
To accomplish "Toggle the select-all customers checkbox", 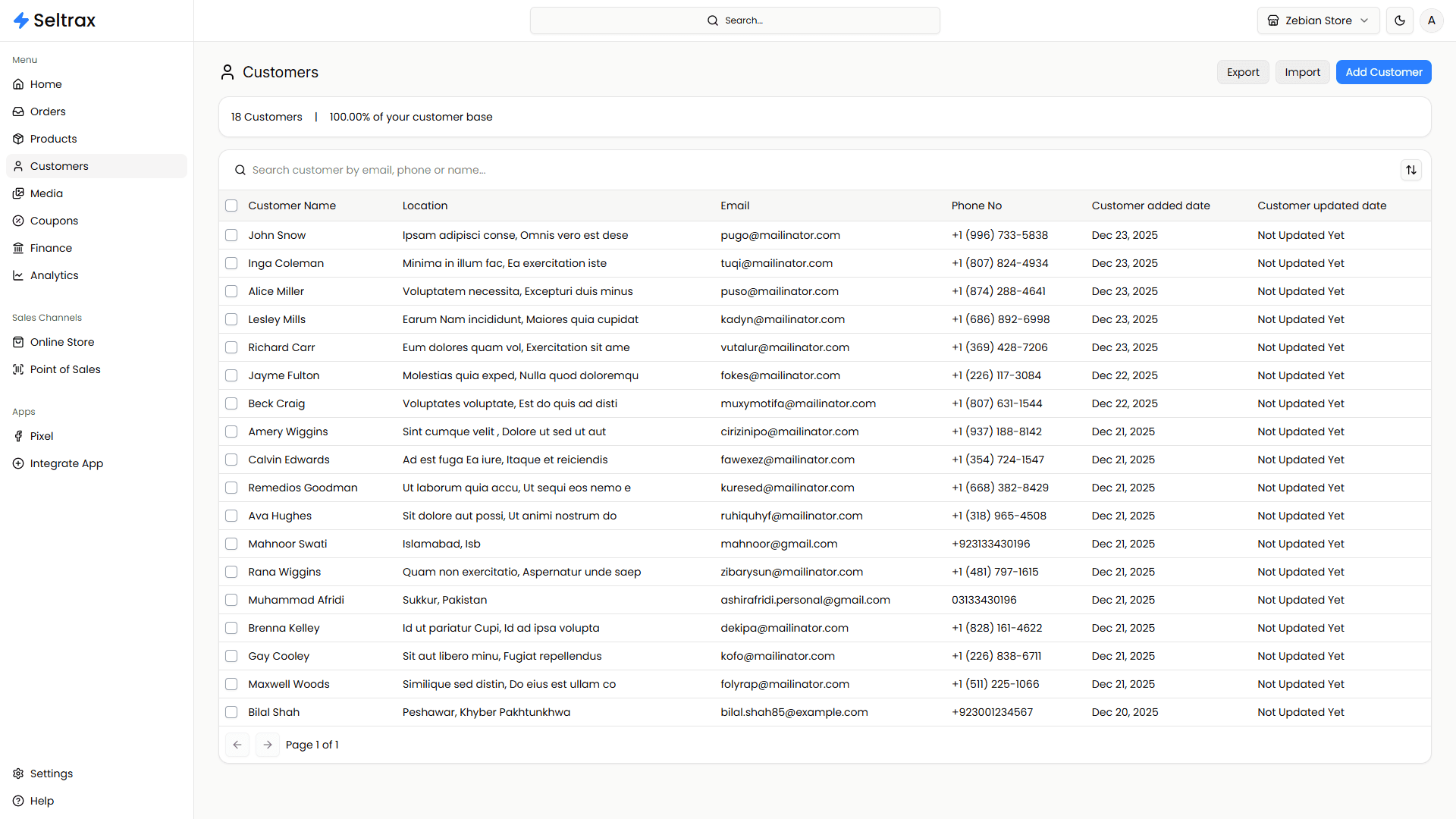I will tap(231, 206).
